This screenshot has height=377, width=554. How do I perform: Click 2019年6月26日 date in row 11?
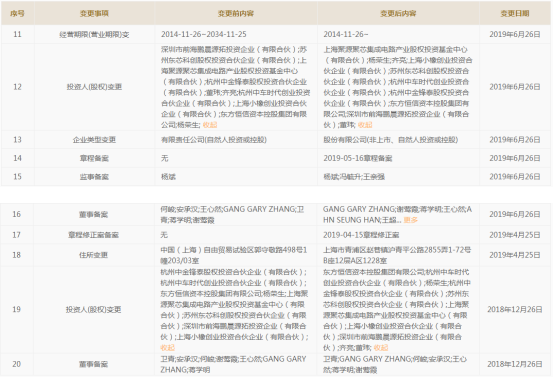[x=515, y=34]
